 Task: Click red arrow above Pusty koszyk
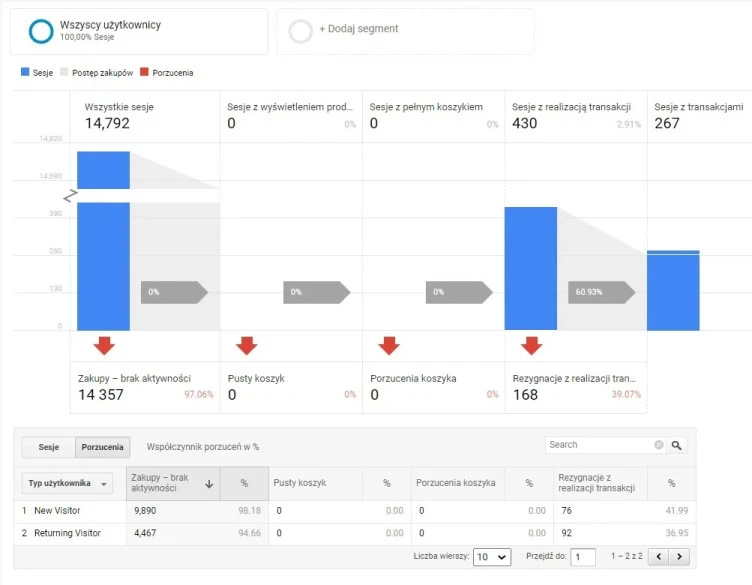click(x=247, y=346)
